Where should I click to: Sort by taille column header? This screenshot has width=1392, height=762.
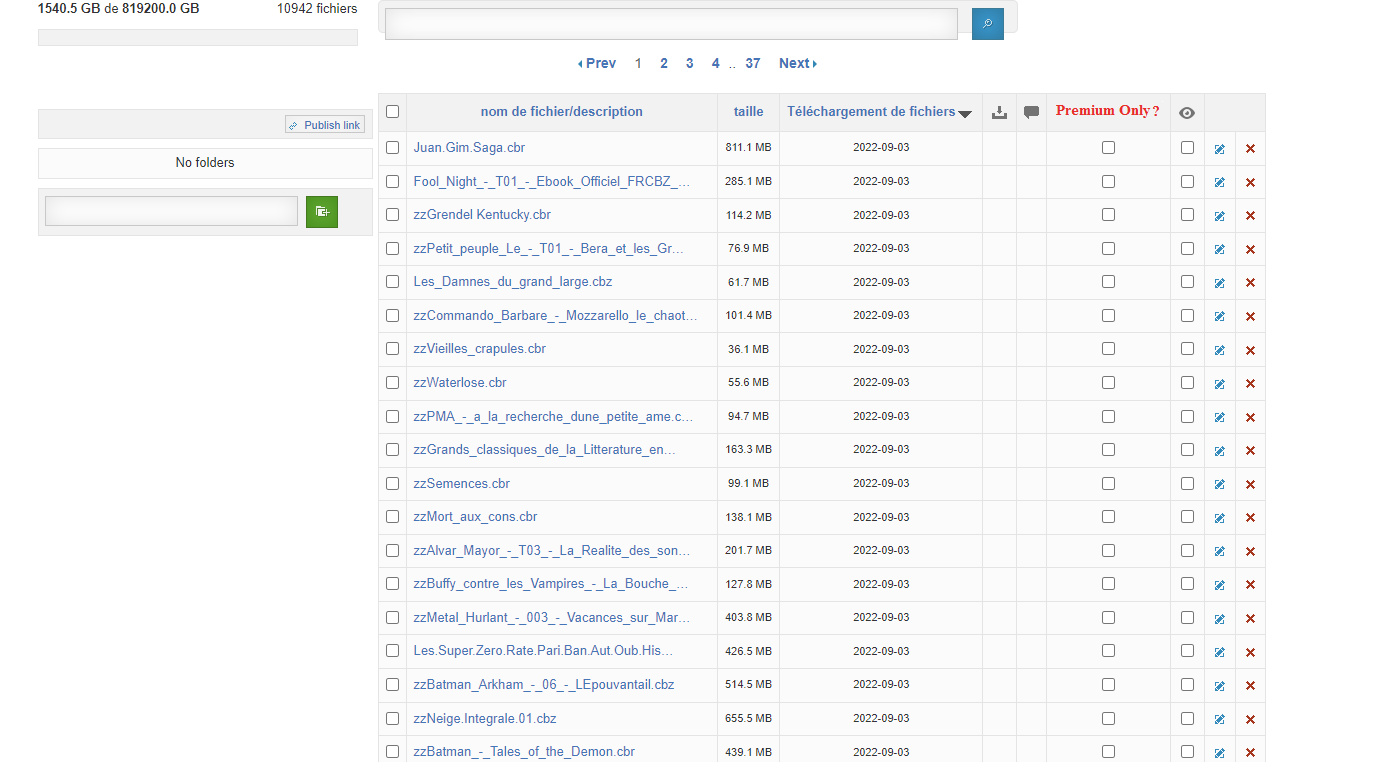coord(748,112)
